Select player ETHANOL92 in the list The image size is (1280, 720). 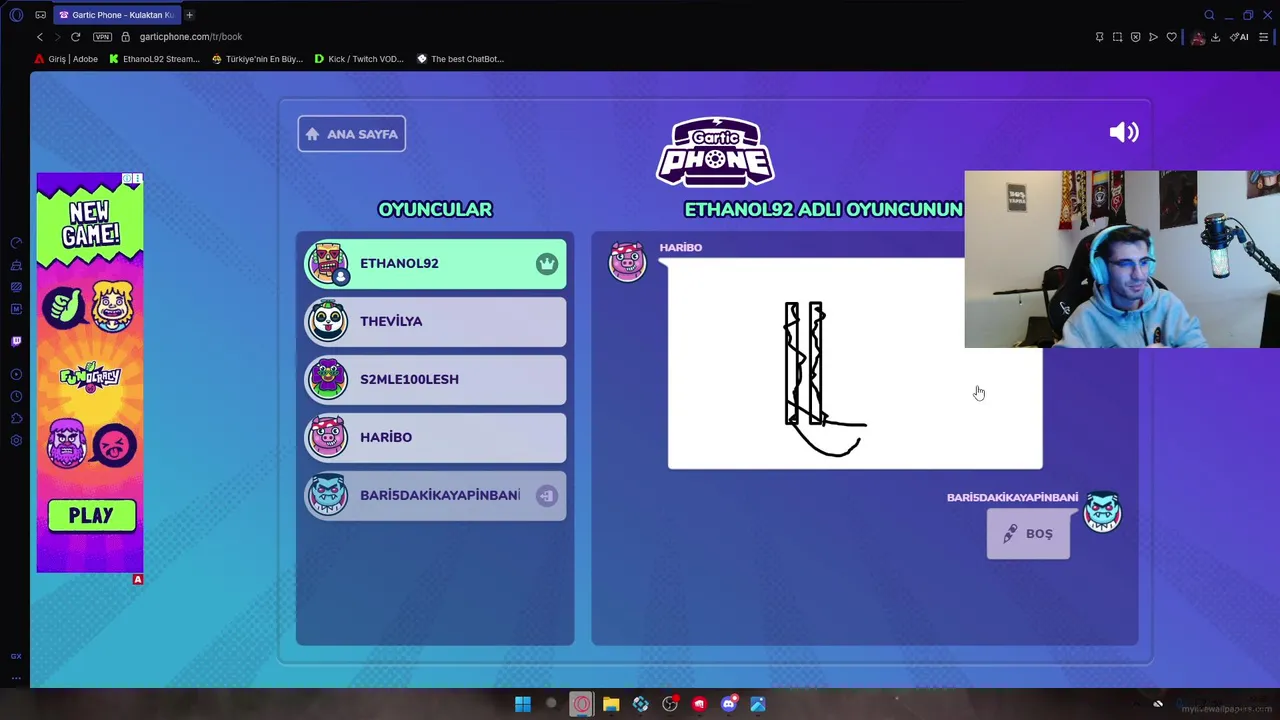[435, 264]
